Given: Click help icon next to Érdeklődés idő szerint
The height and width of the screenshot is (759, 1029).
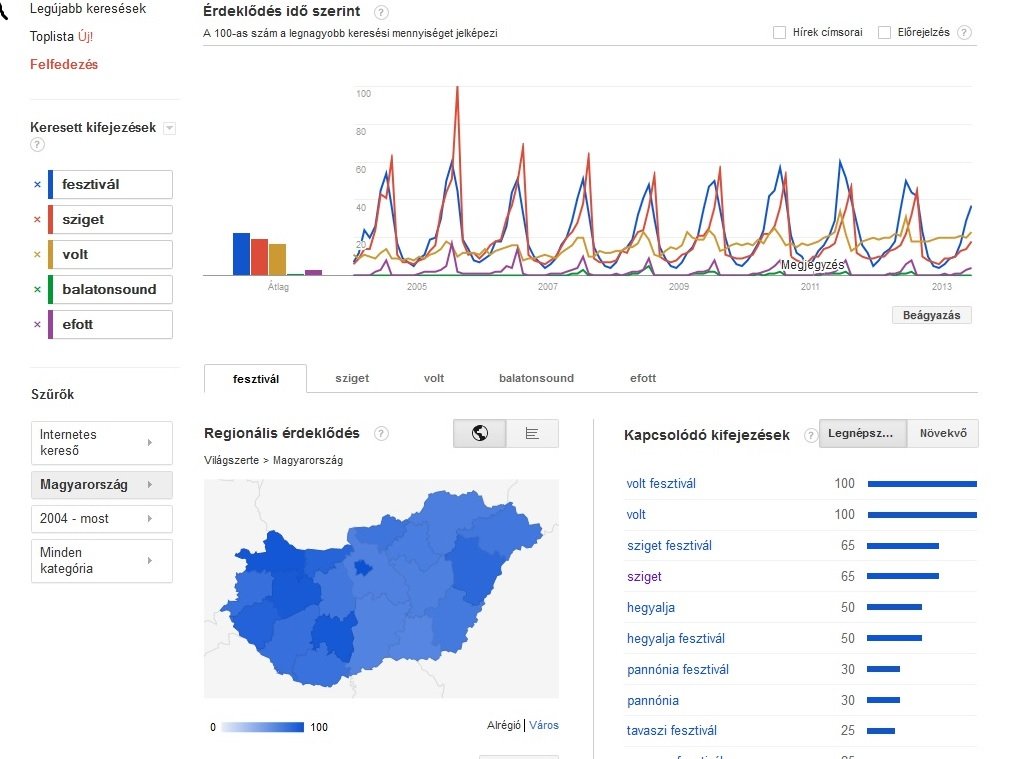Looking at the screenshot, I should pos(381,13).
